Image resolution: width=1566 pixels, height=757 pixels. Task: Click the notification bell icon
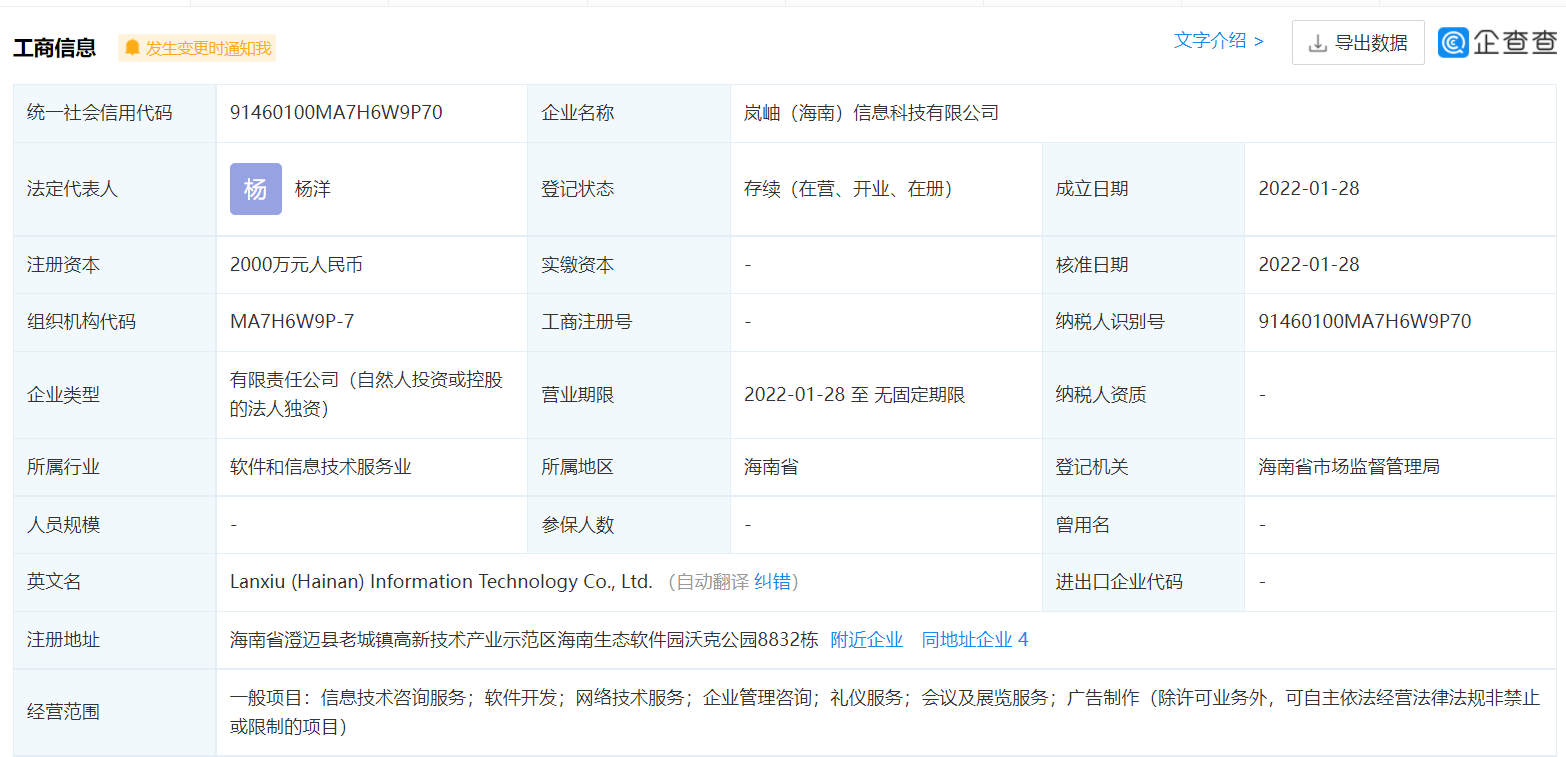click(x=133, y=47)
